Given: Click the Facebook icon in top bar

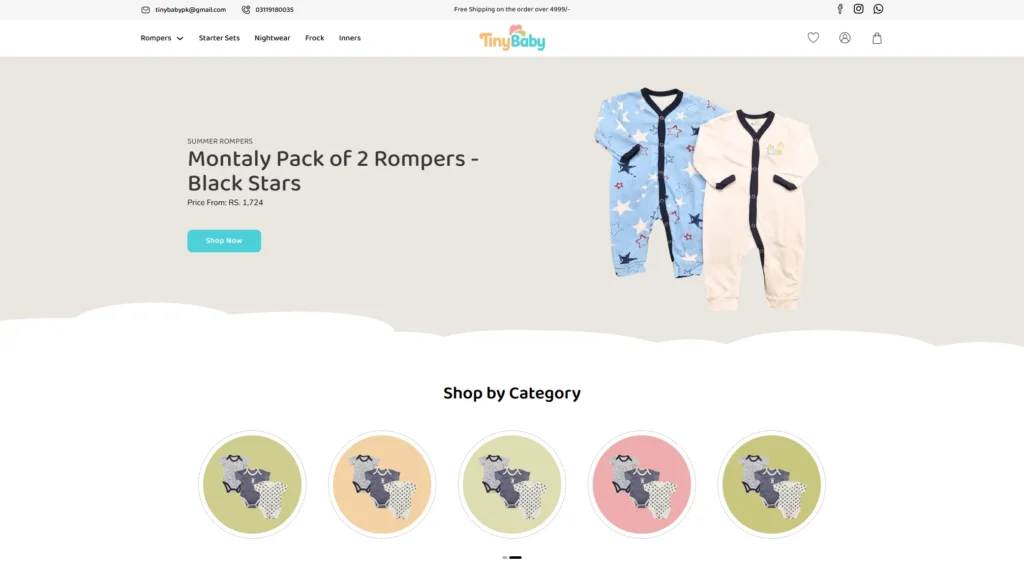Looking at the screenshot, I should point(840,9).
